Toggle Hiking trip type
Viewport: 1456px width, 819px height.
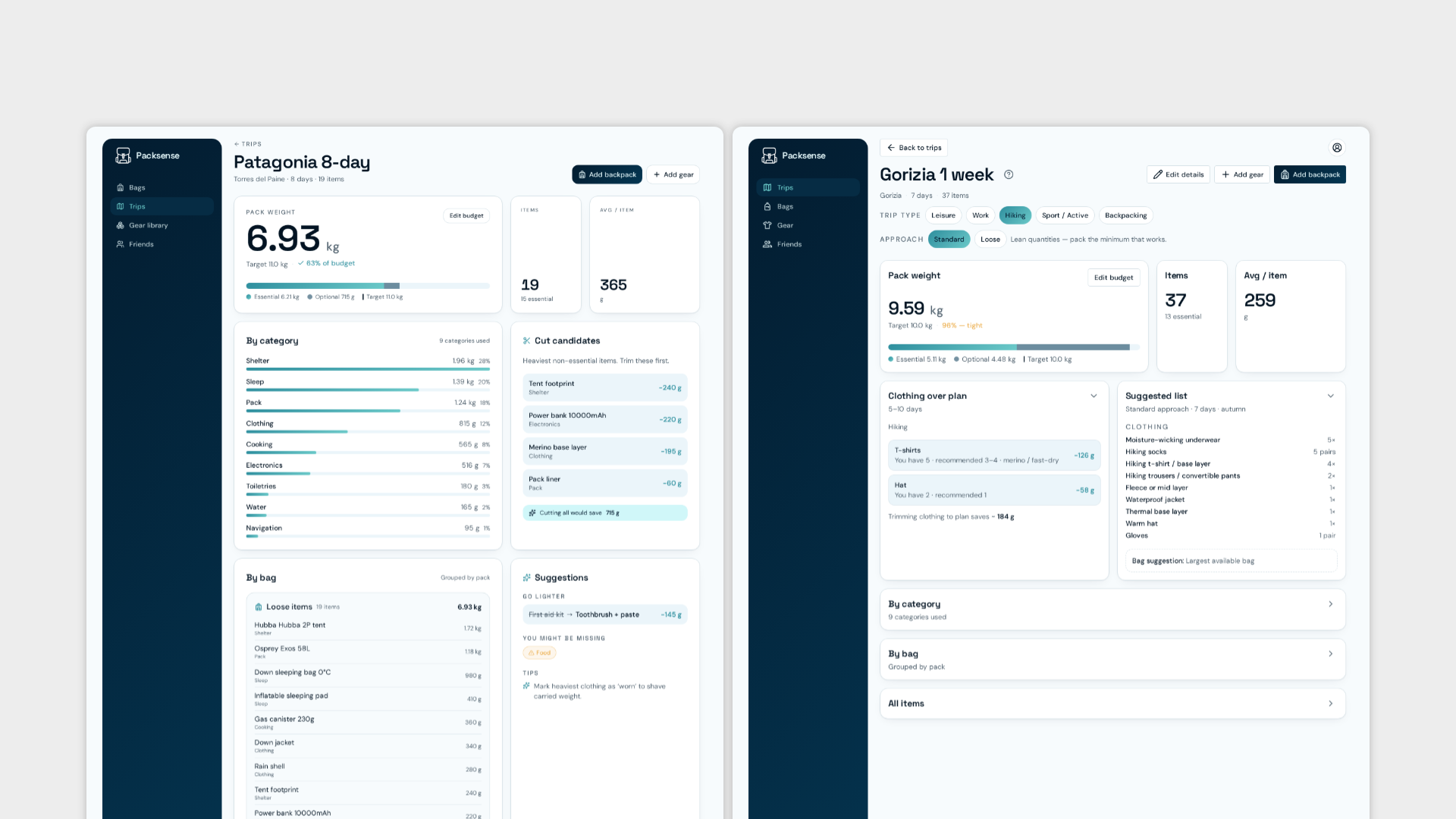click(1015, 215)
